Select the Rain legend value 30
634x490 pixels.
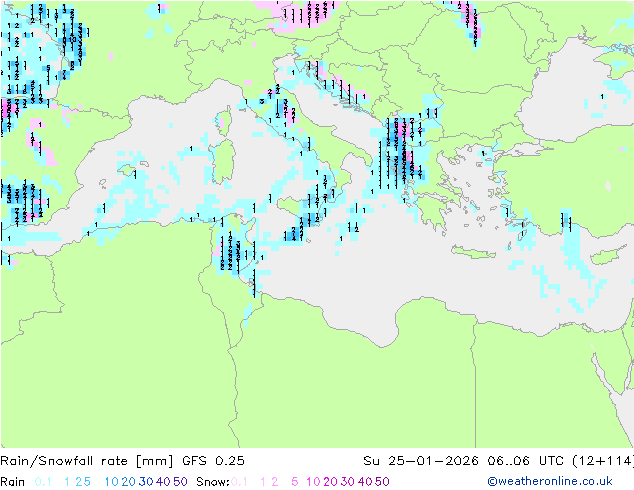click(x=146, y=482)
